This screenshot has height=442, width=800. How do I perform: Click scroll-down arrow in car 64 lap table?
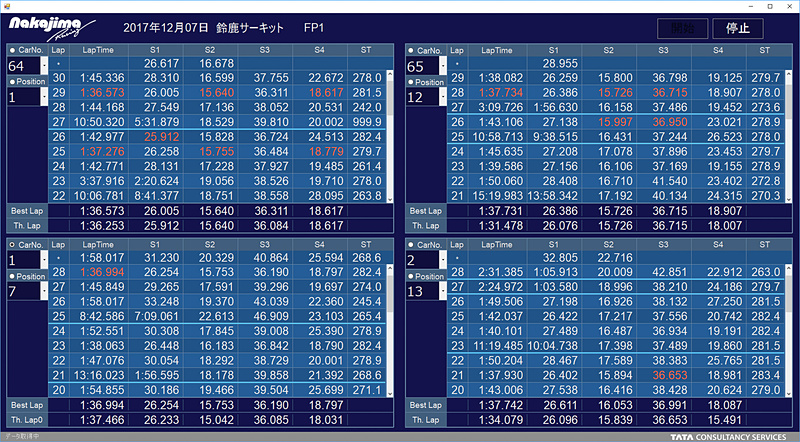(390, 199)
